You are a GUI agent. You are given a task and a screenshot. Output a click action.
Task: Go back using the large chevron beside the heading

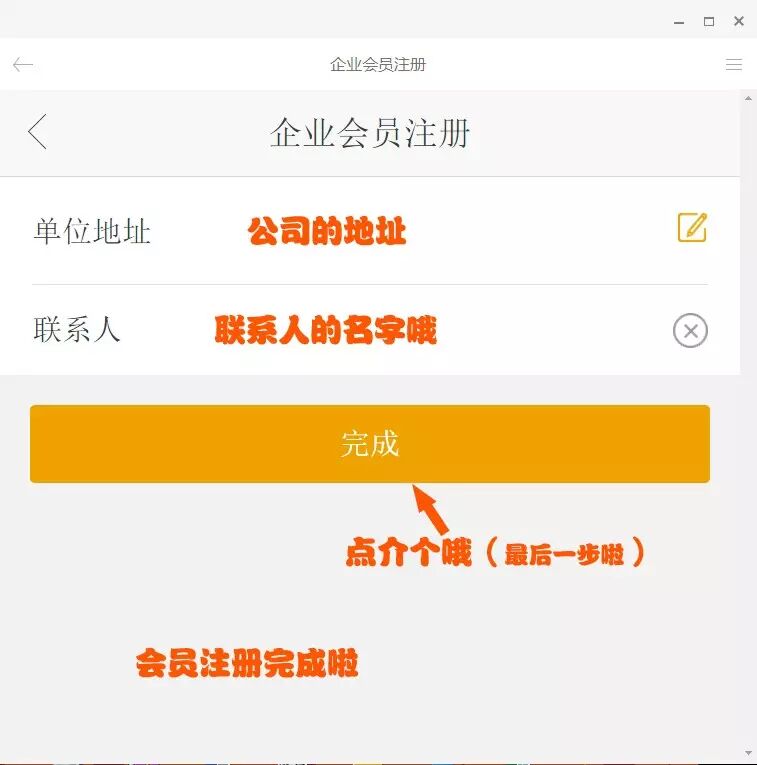pyautogui.click(x=38, y=132)
